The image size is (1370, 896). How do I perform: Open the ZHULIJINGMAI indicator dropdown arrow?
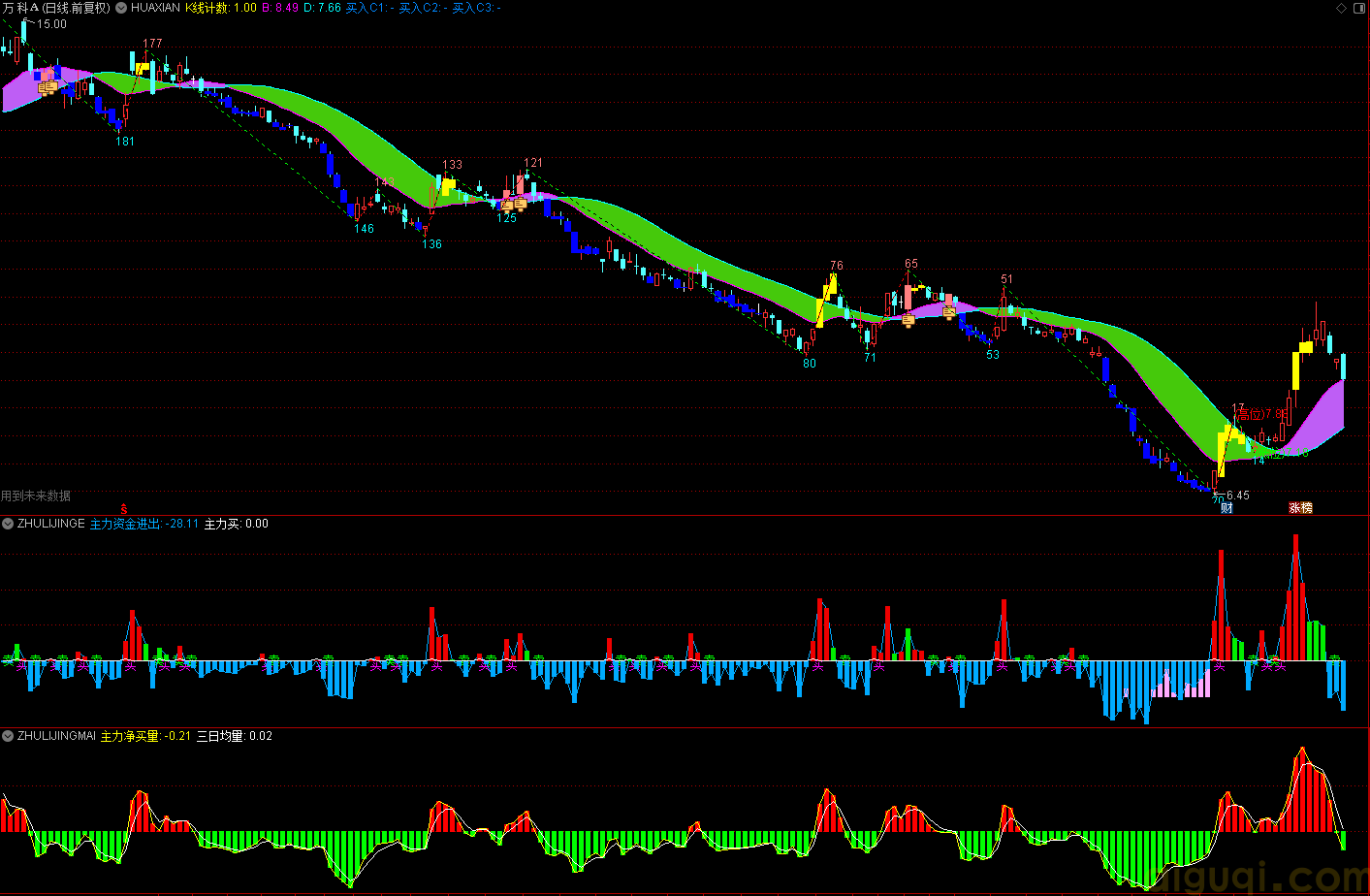[x=8, y=736]
